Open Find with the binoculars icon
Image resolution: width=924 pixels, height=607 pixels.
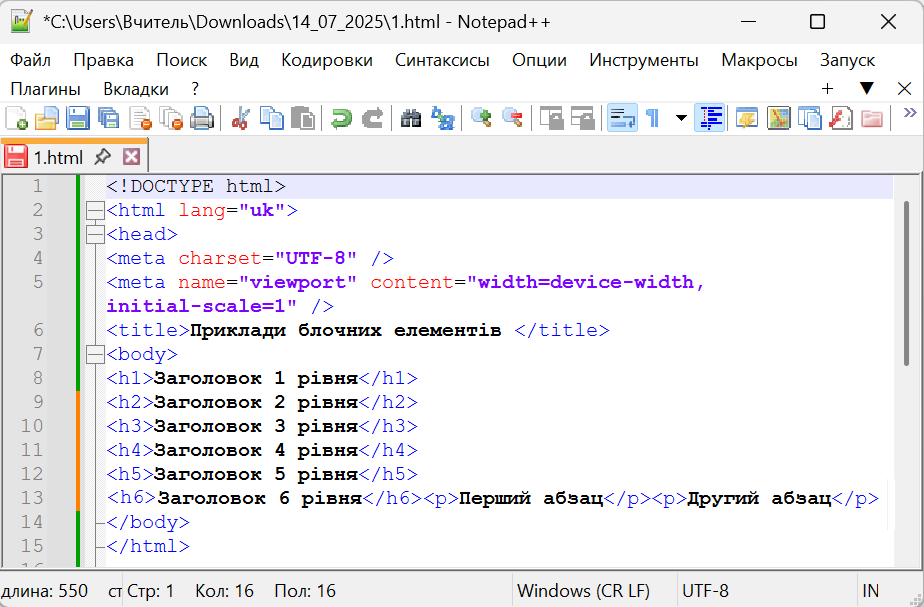coord(411,119)
